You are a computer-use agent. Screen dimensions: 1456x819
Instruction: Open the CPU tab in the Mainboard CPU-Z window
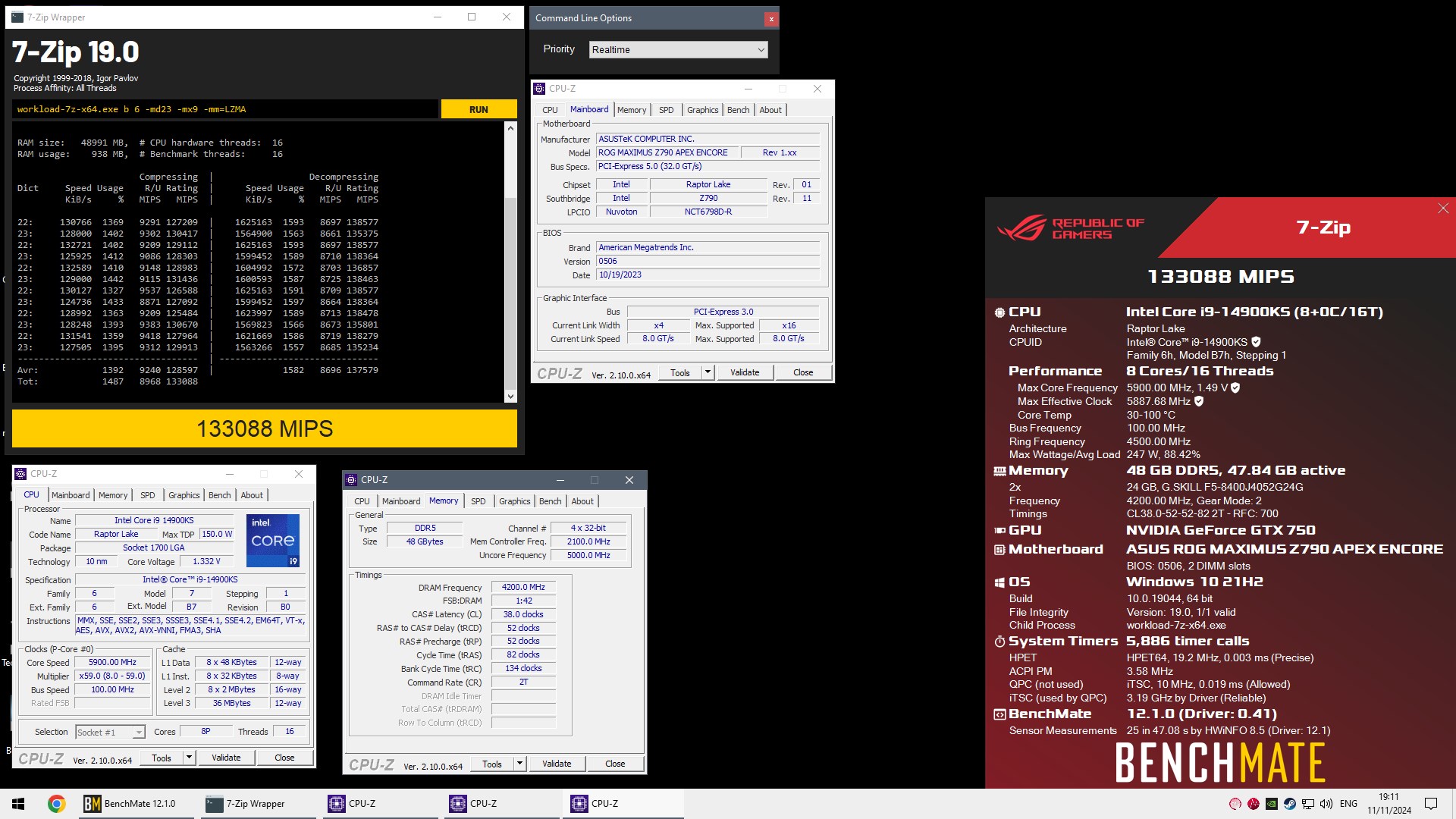tap(550, 110)
